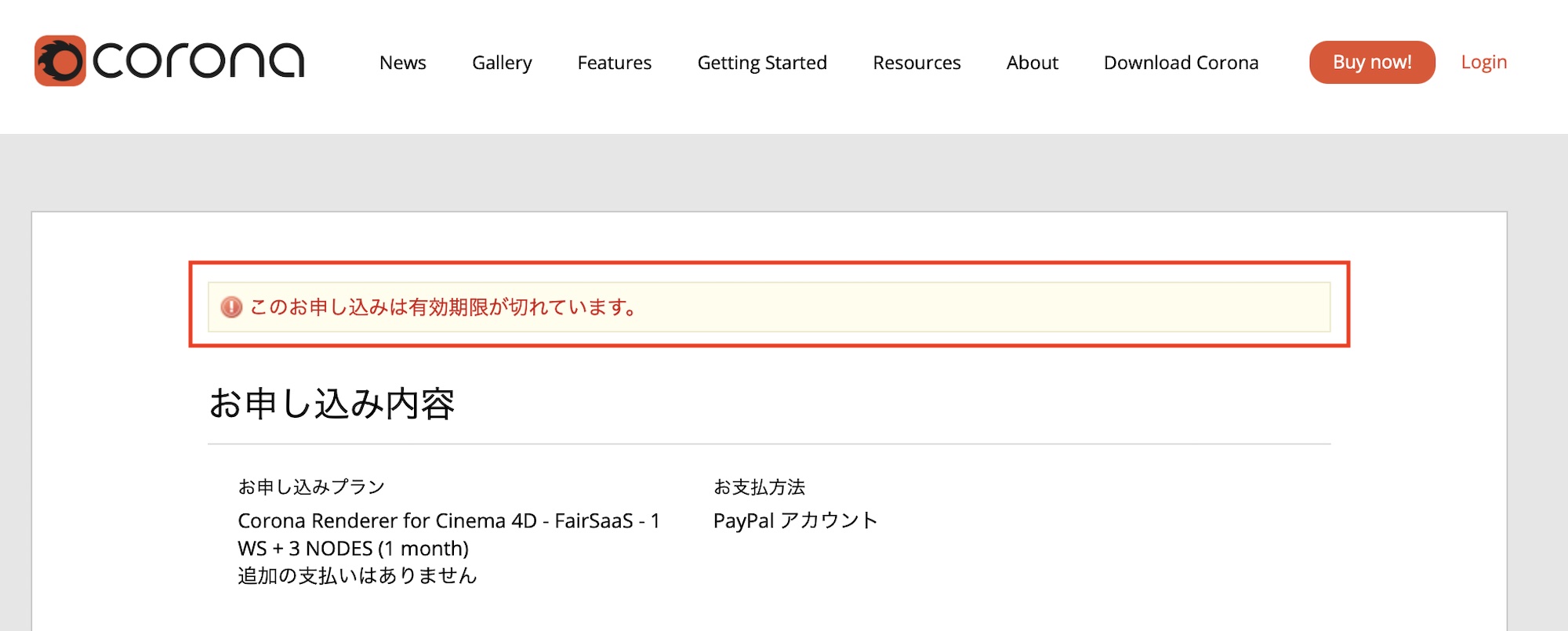Click the expired application error message text
Screen dimensions: 1568x631
click(443, 307)
